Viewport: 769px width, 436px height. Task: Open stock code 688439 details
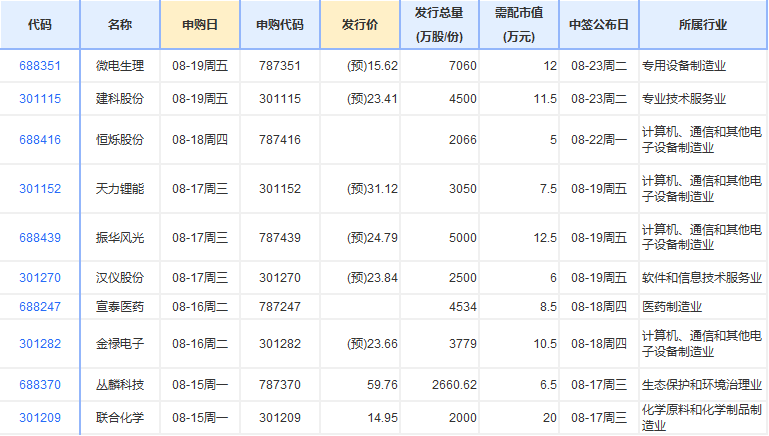(40, 238)
